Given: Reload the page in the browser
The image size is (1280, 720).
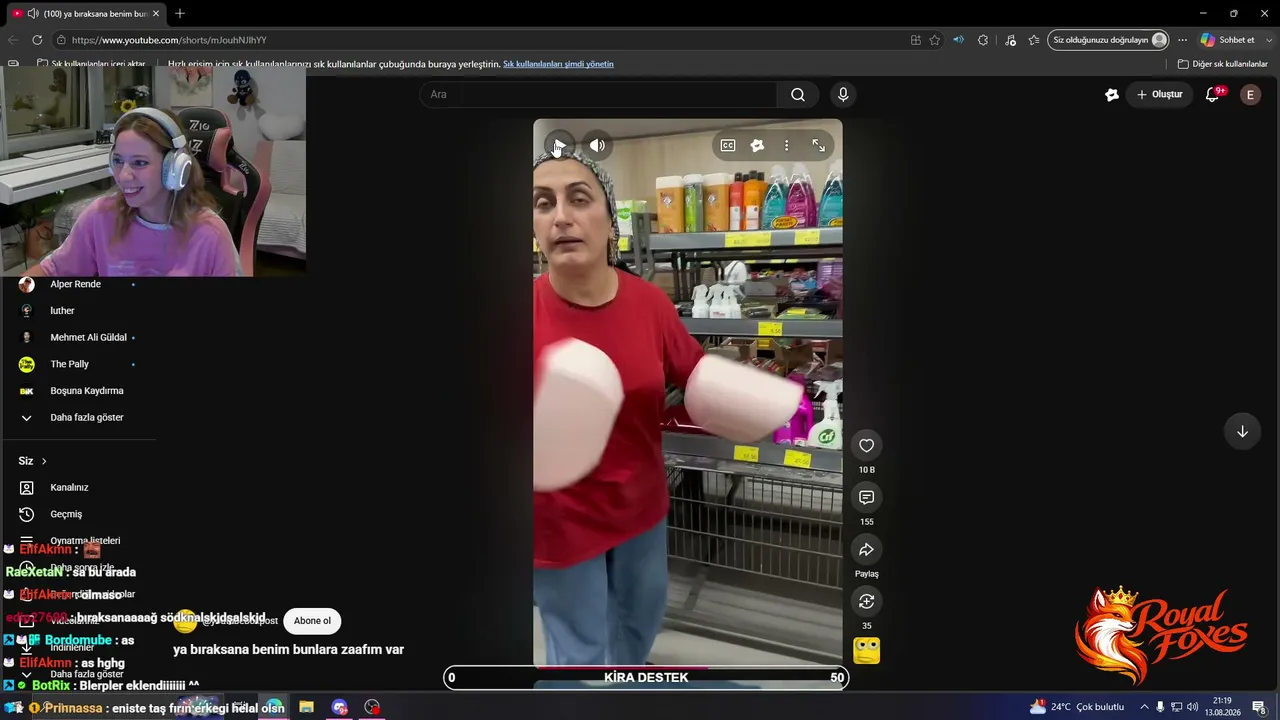Looking at the screenshot, I should 37,40.
